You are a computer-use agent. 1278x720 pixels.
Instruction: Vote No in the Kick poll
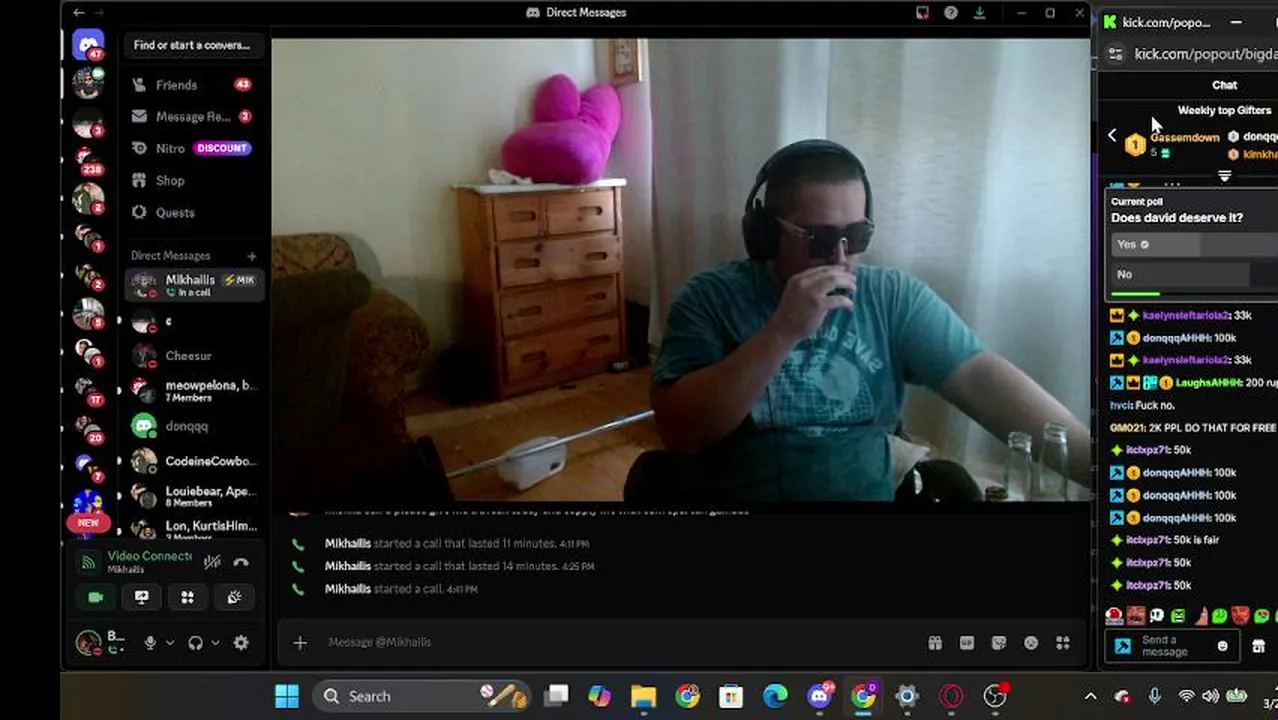[1194, 274]
